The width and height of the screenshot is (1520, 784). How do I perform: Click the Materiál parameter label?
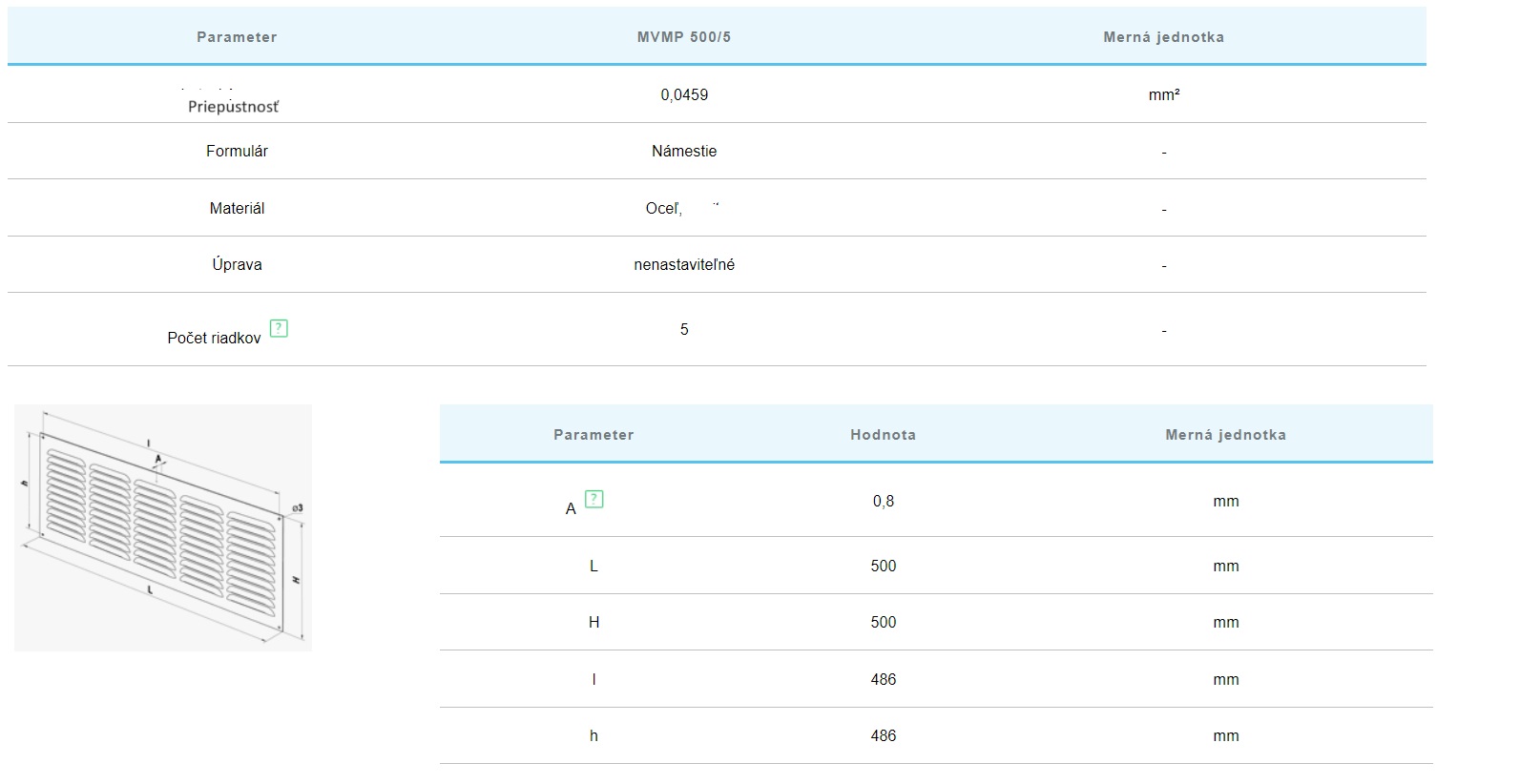pyautogui.click(x=237, y=208)
